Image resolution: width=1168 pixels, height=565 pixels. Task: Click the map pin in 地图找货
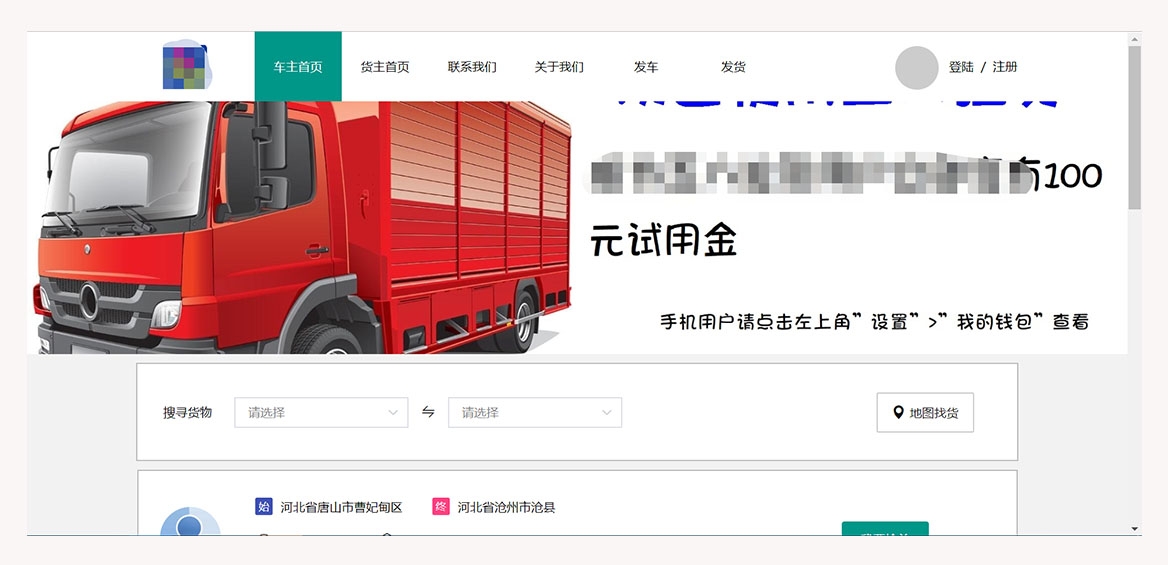tap(898, 412)
